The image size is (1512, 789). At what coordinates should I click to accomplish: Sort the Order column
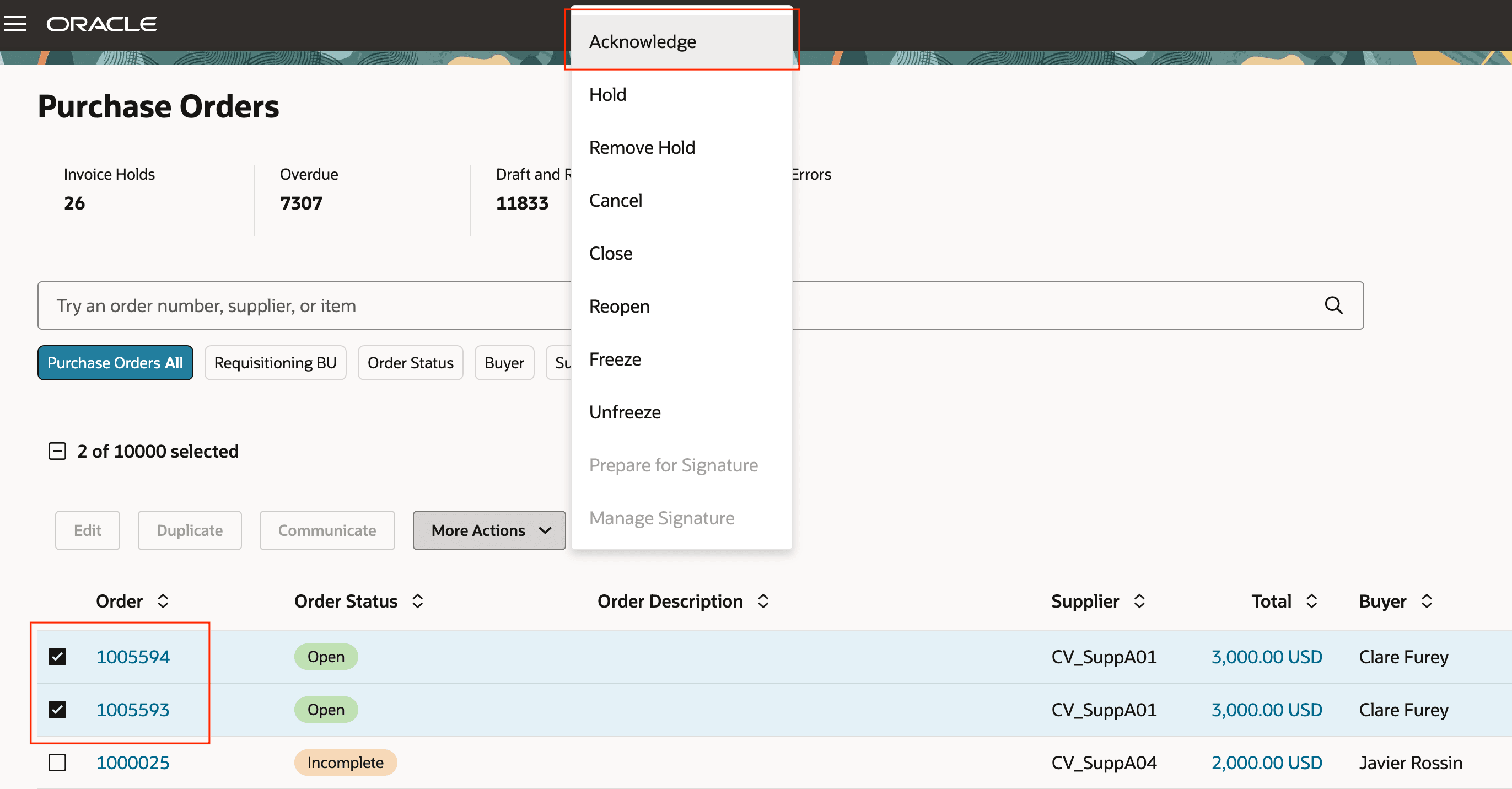[163, 600]
